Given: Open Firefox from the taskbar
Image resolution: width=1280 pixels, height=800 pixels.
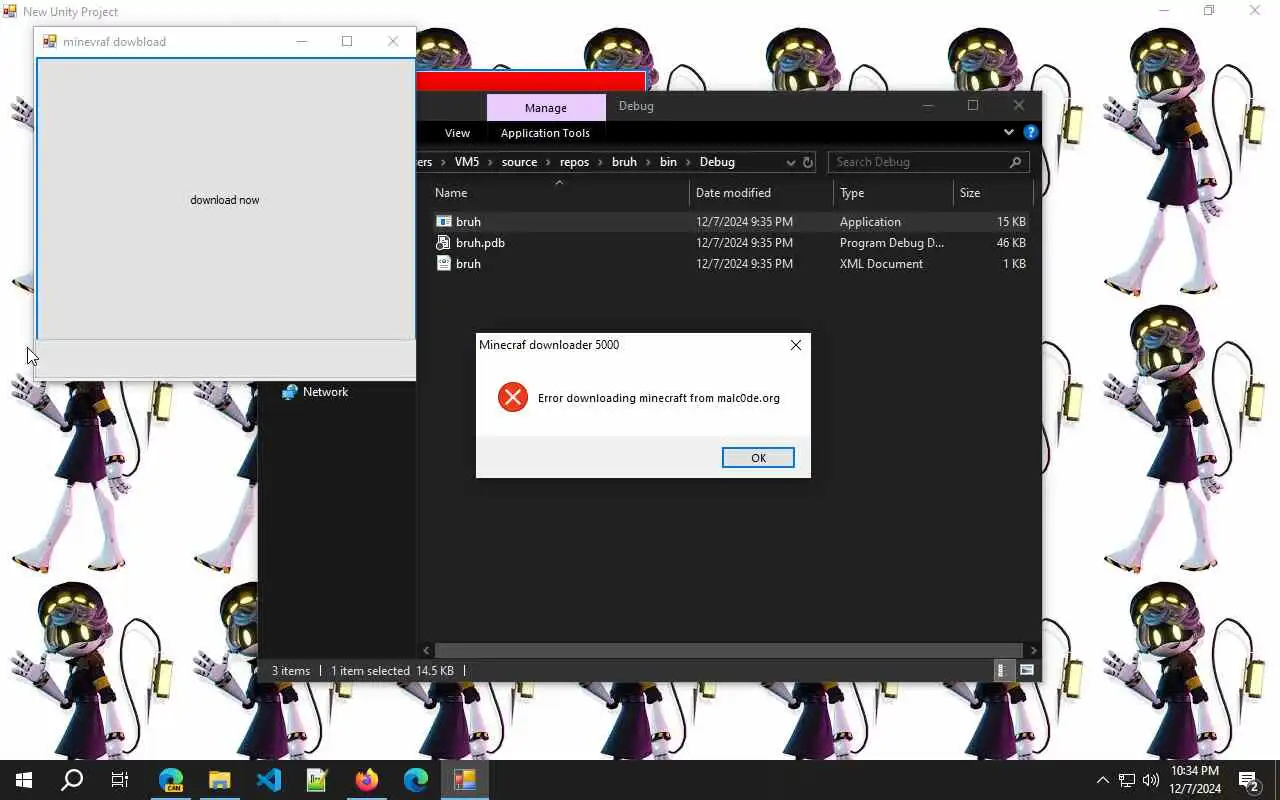Looking at the screenshot, I should 367,780.
